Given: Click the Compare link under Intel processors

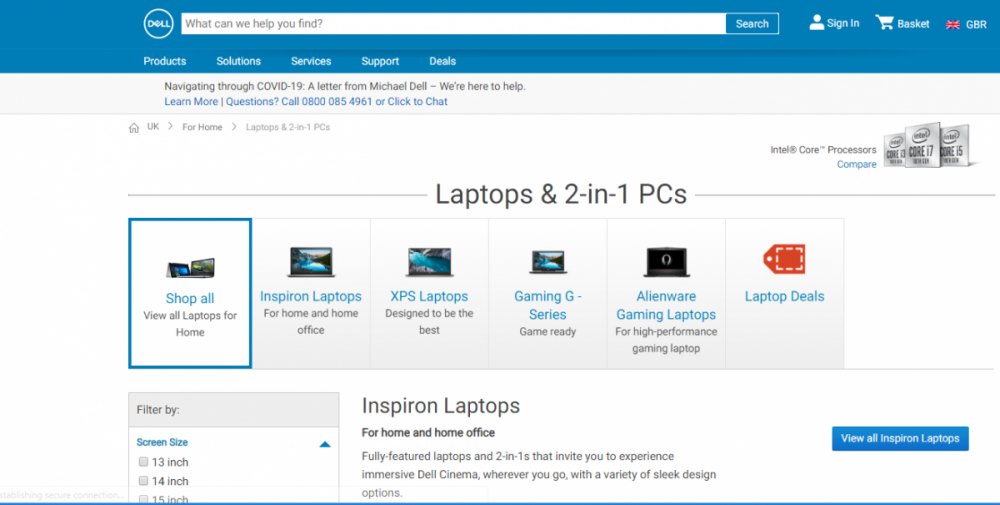Looking at the screenshot, I should pyautogui.click(x=857, y=165).
